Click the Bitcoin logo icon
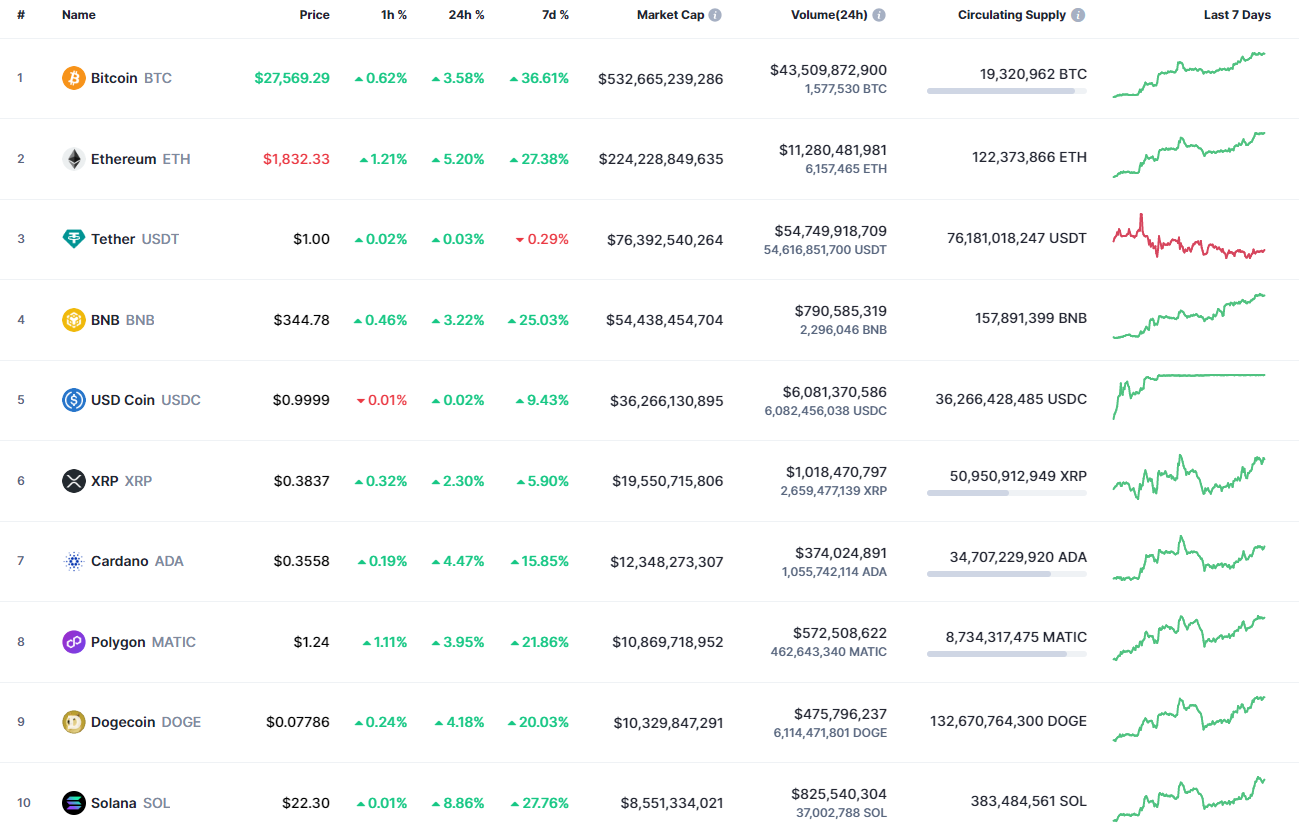 (73, 77)
